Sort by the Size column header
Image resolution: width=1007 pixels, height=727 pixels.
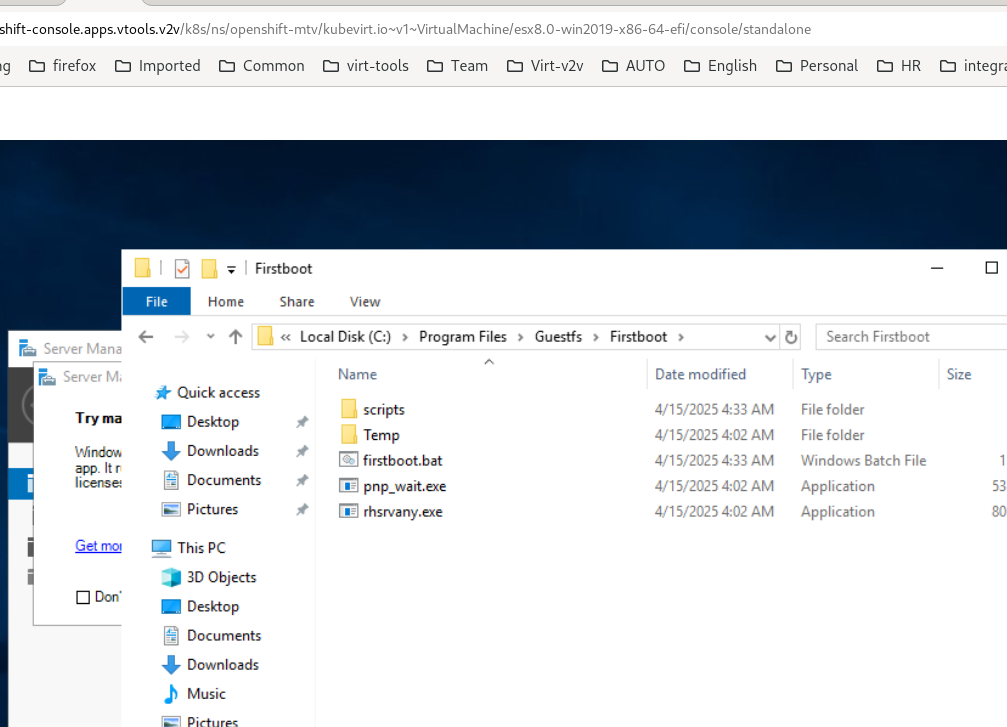[958, 374]
